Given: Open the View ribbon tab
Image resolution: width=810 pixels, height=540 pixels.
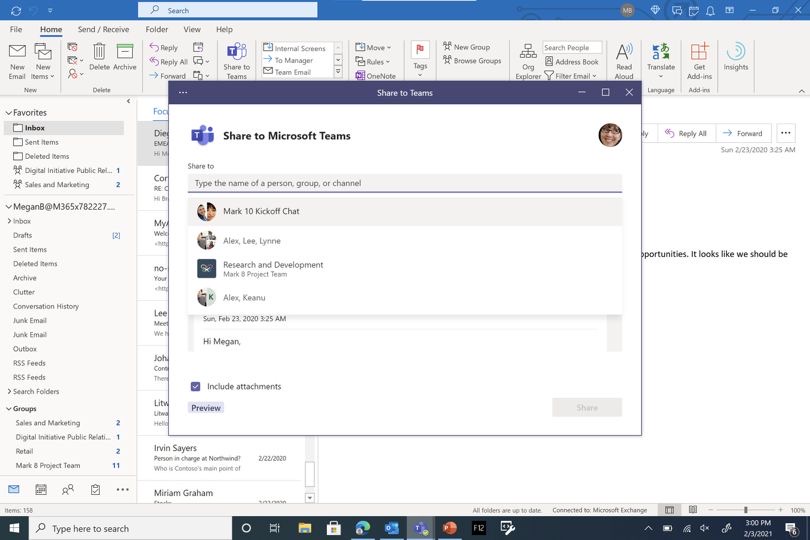Looking at the screenshot, I should click(192, 29).
